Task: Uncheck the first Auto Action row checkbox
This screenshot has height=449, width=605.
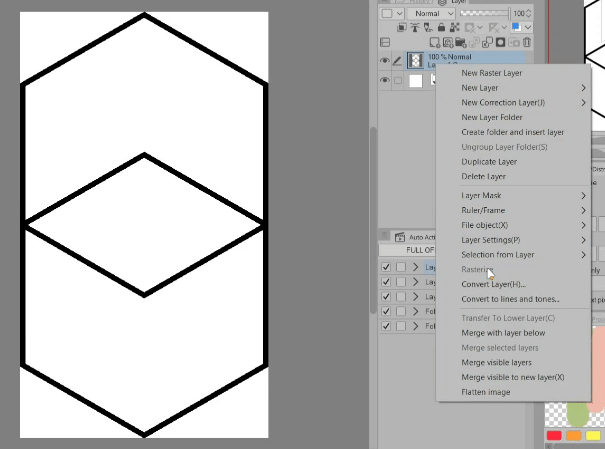Action: (x=386, y=268)
